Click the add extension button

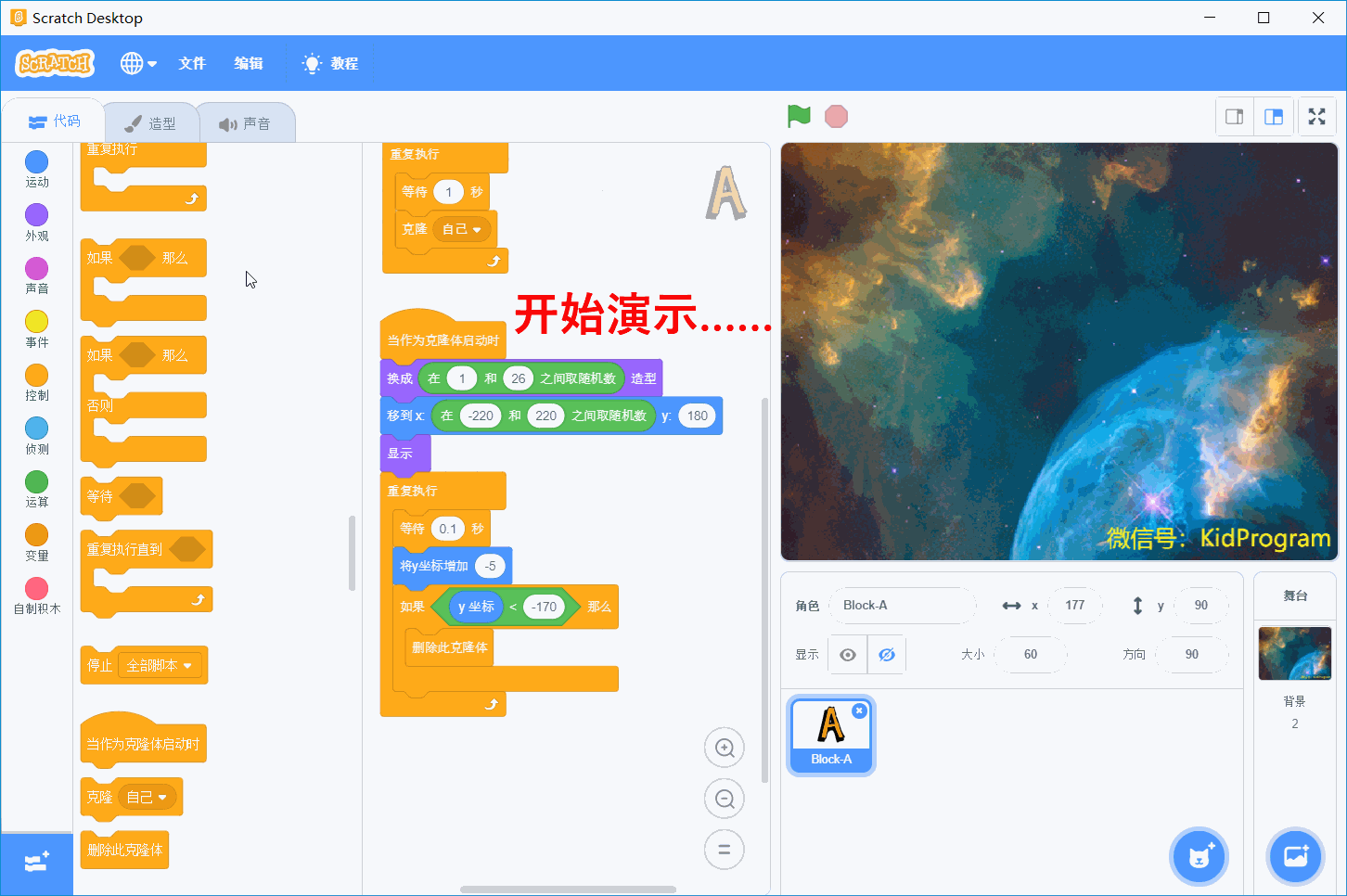(x=37, y=864)
